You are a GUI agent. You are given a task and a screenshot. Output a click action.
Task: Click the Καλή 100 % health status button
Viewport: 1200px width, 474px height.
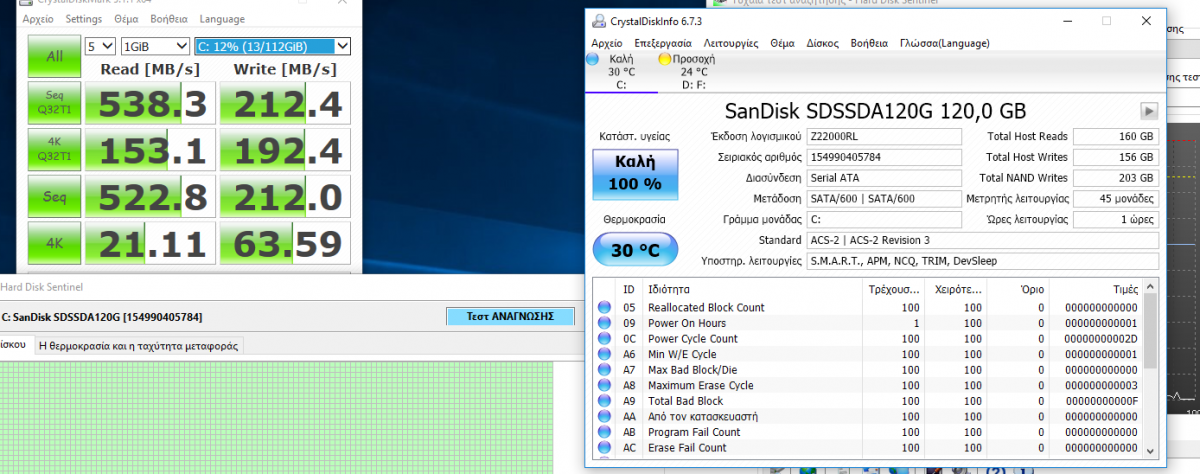[635, 174]
